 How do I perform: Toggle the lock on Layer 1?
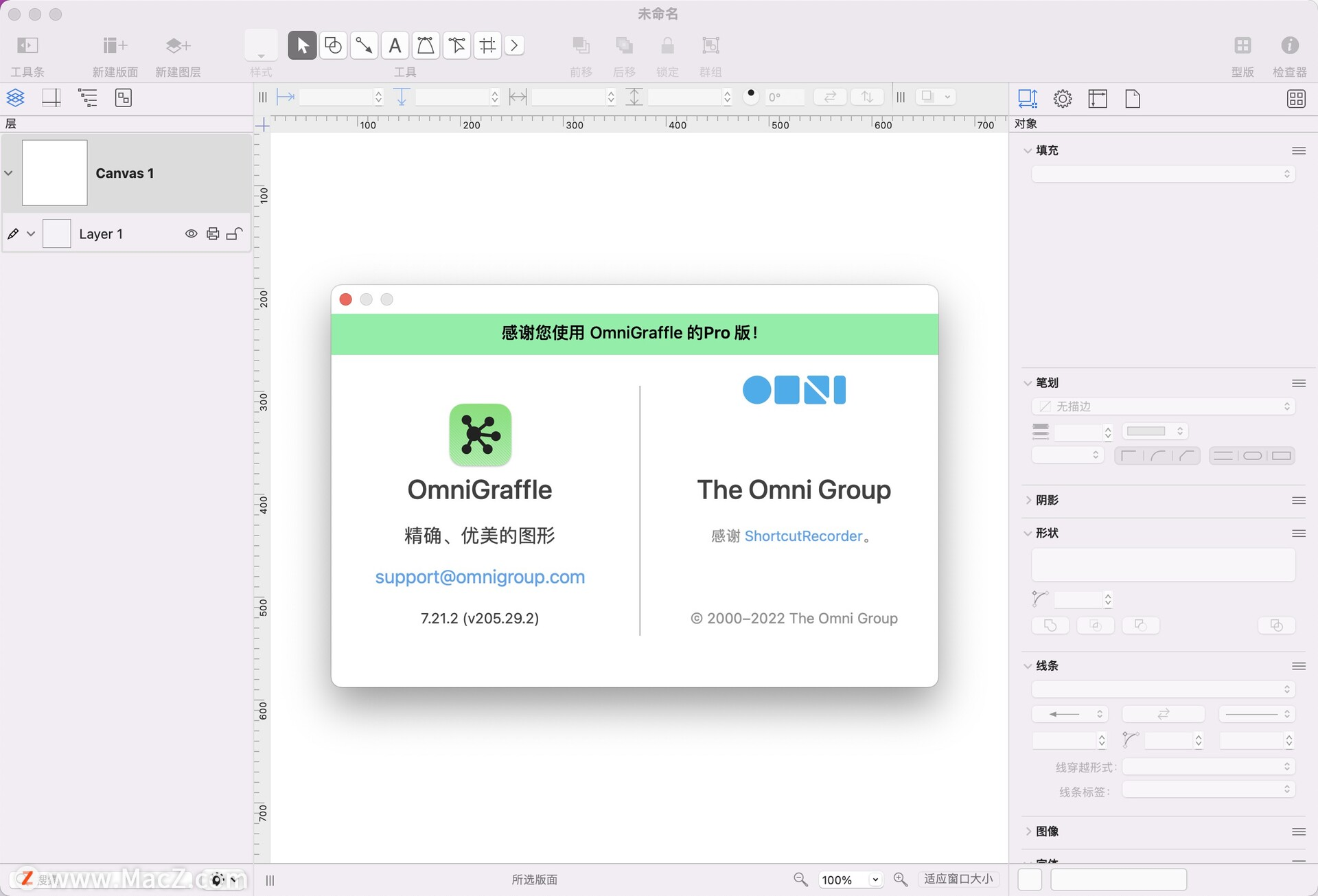(x=235, y=233)
